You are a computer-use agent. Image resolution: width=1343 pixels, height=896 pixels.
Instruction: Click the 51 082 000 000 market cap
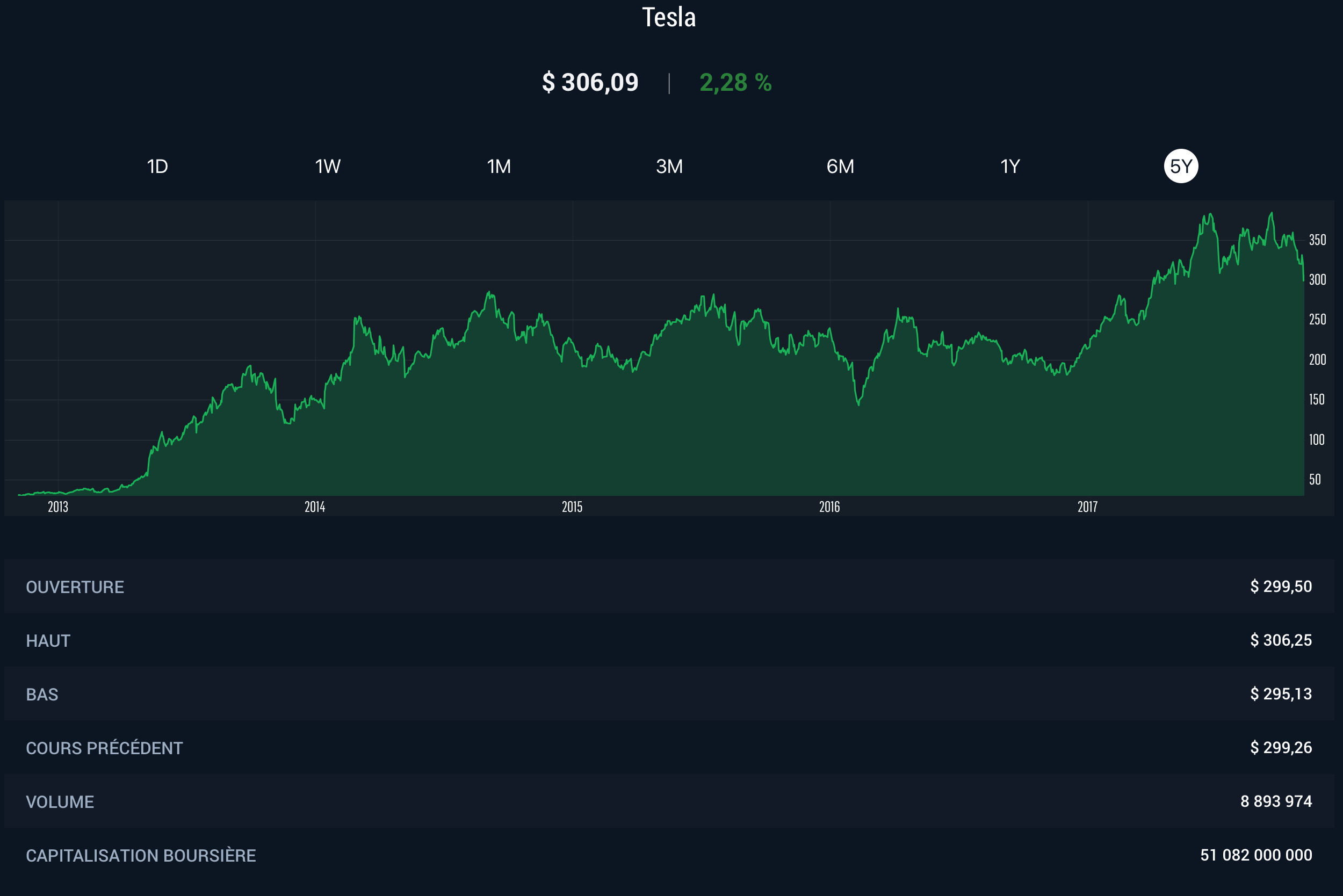[x=1255, y=855]
